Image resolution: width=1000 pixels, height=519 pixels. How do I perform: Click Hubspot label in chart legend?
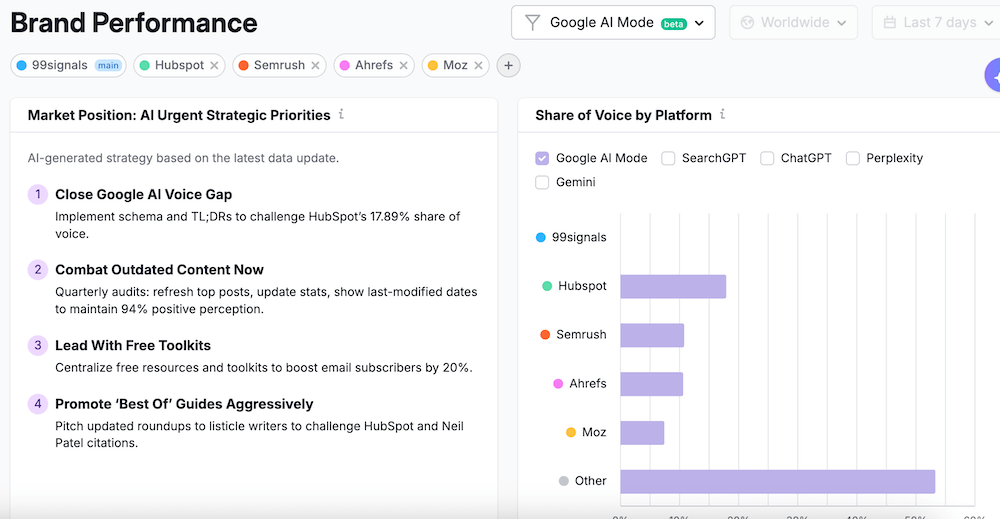tap(582, 286)
